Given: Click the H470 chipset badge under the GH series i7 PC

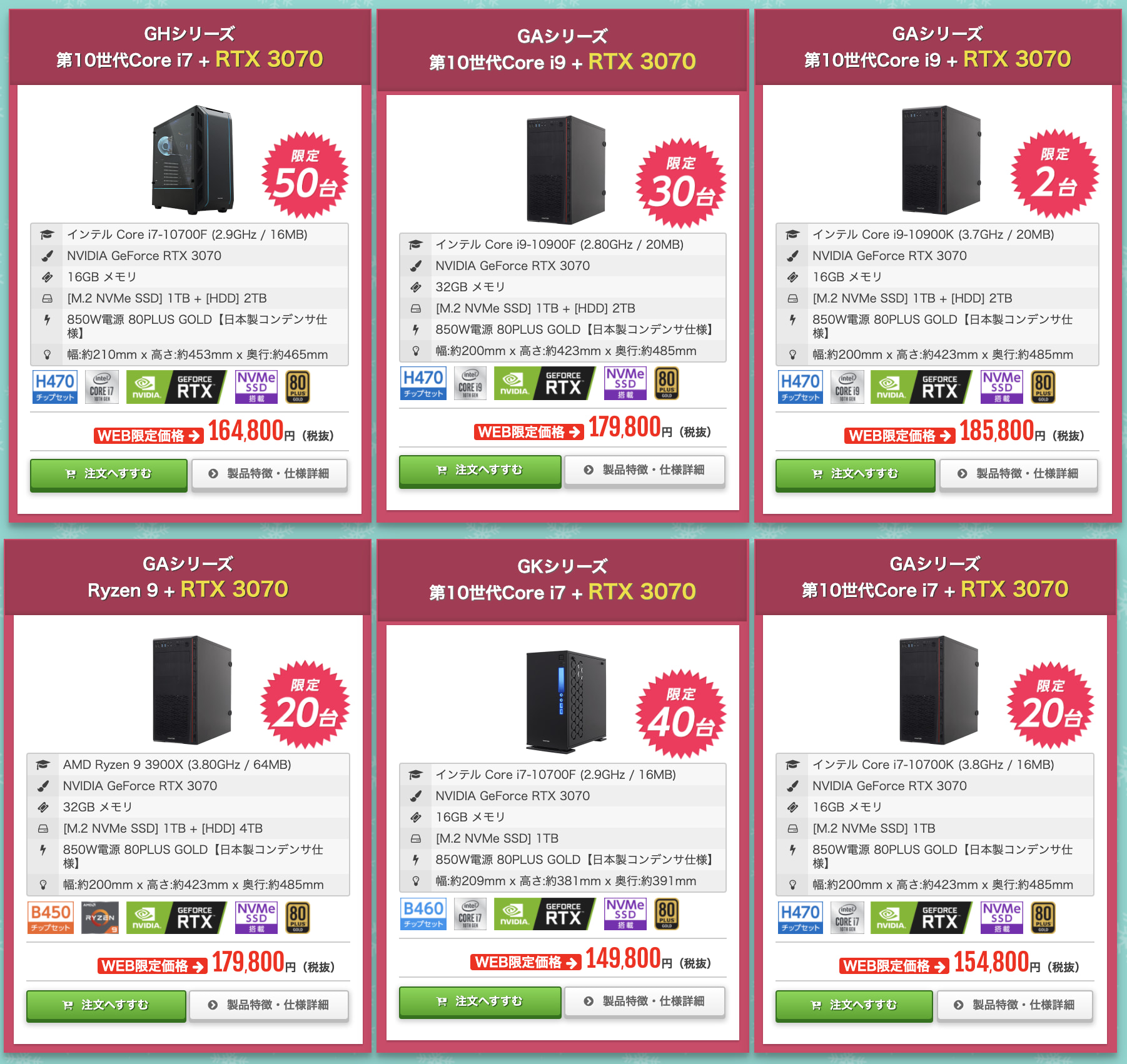Looking at the screenshot, I should click(x=55, y=387).
